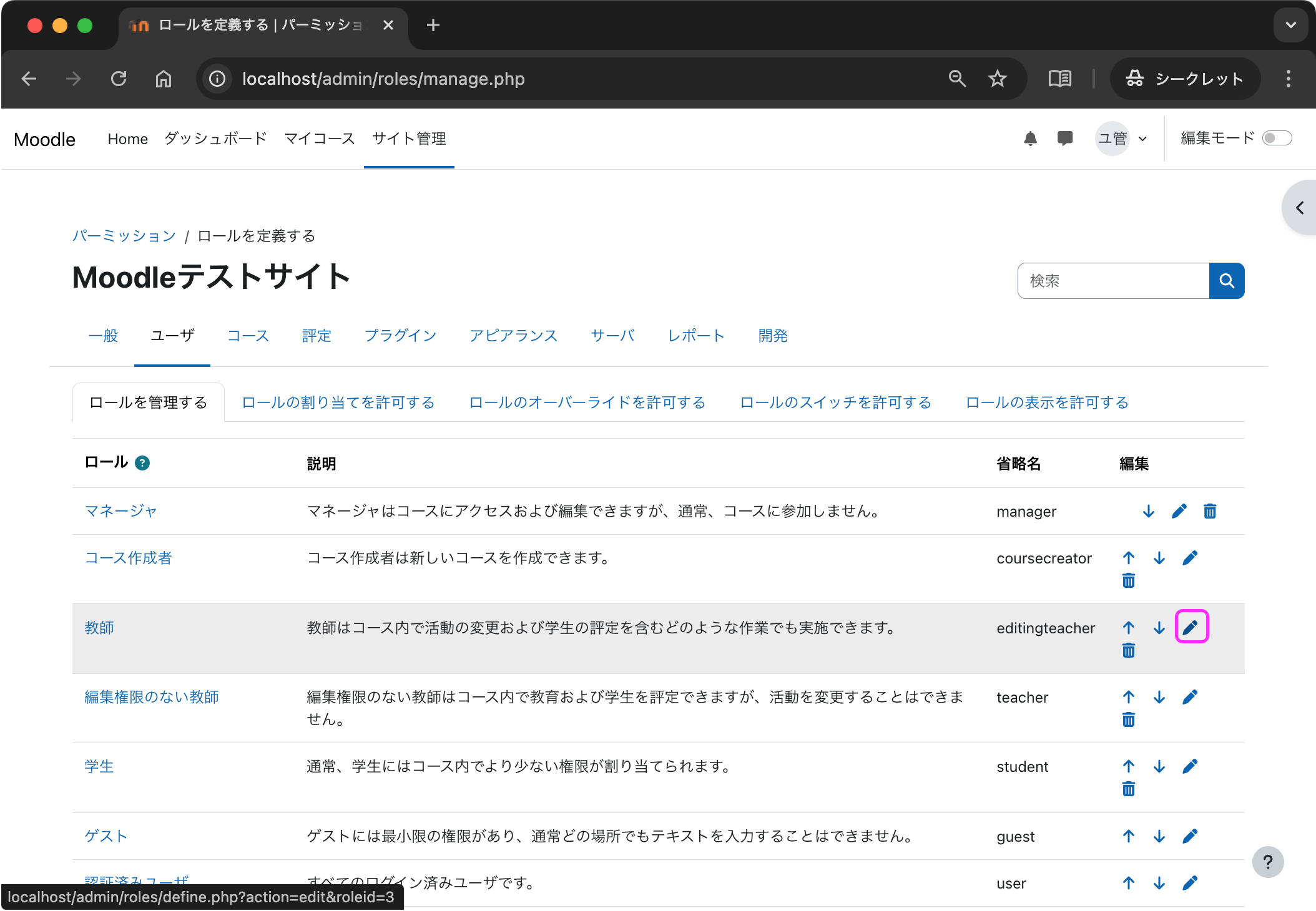
Task: Click the search magnifier button
Action: (1226, 281)
